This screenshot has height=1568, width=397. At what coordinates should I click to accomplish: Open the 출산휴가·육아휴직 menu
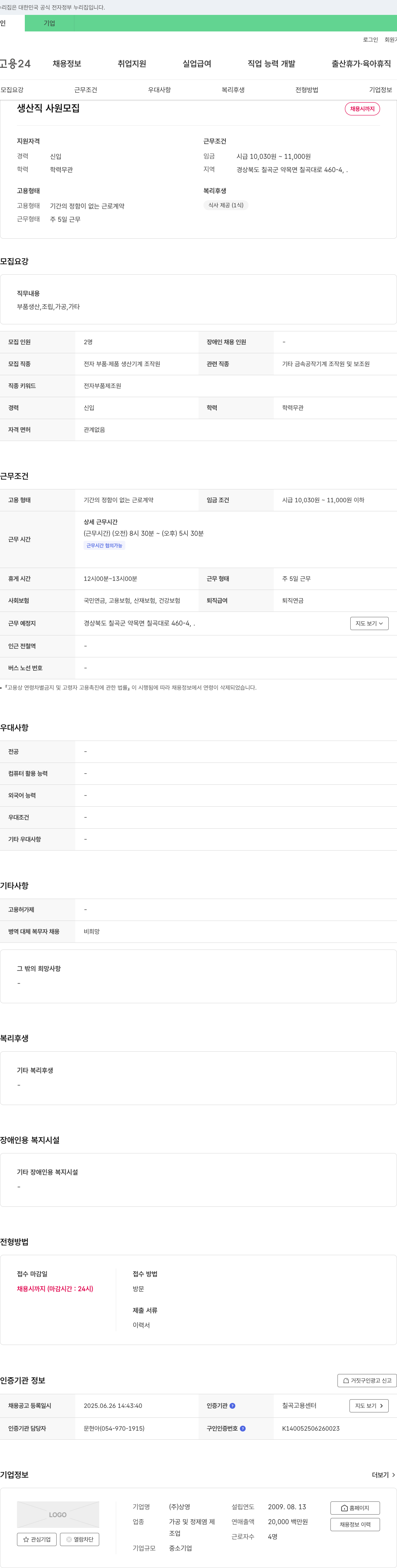361,64
